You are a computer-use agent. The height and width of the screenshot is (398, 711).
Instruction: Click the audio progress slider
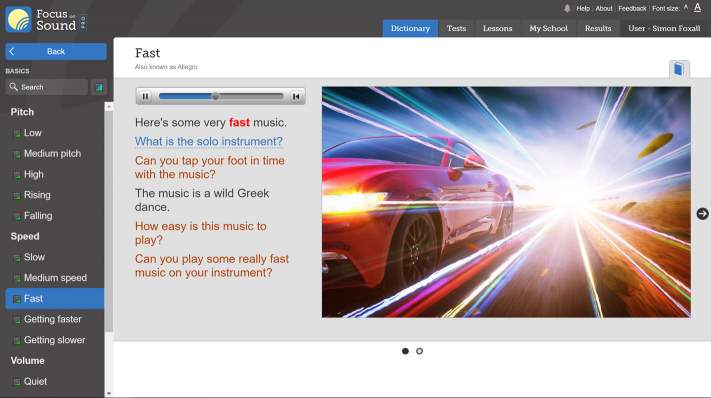pos(221,96)
